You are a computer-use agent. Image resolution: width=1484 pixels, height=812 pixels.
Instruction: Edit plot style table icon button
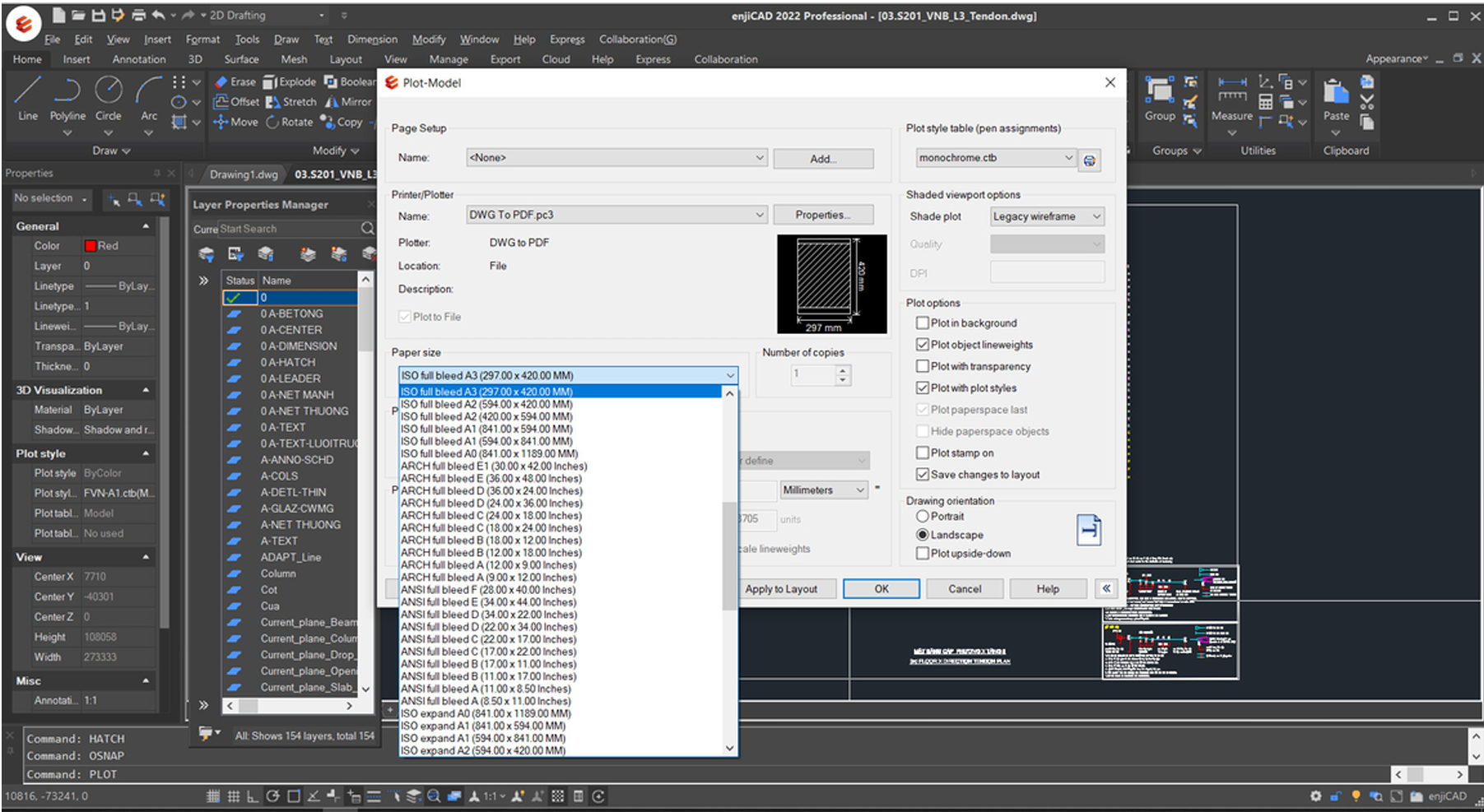tap(1089, 160)
